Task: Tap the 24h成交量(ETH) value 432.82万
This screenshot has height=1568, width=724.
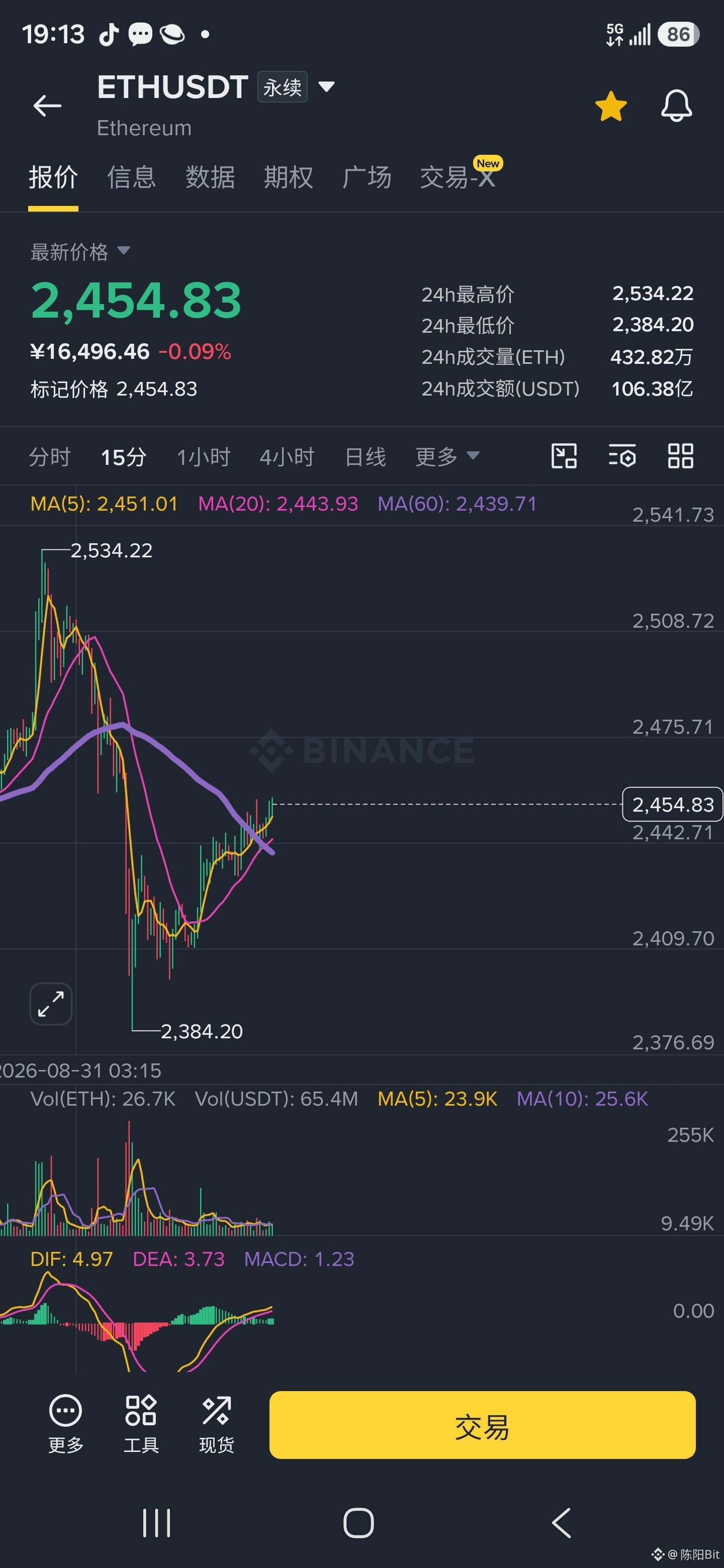Action: (x=652, y=357)
